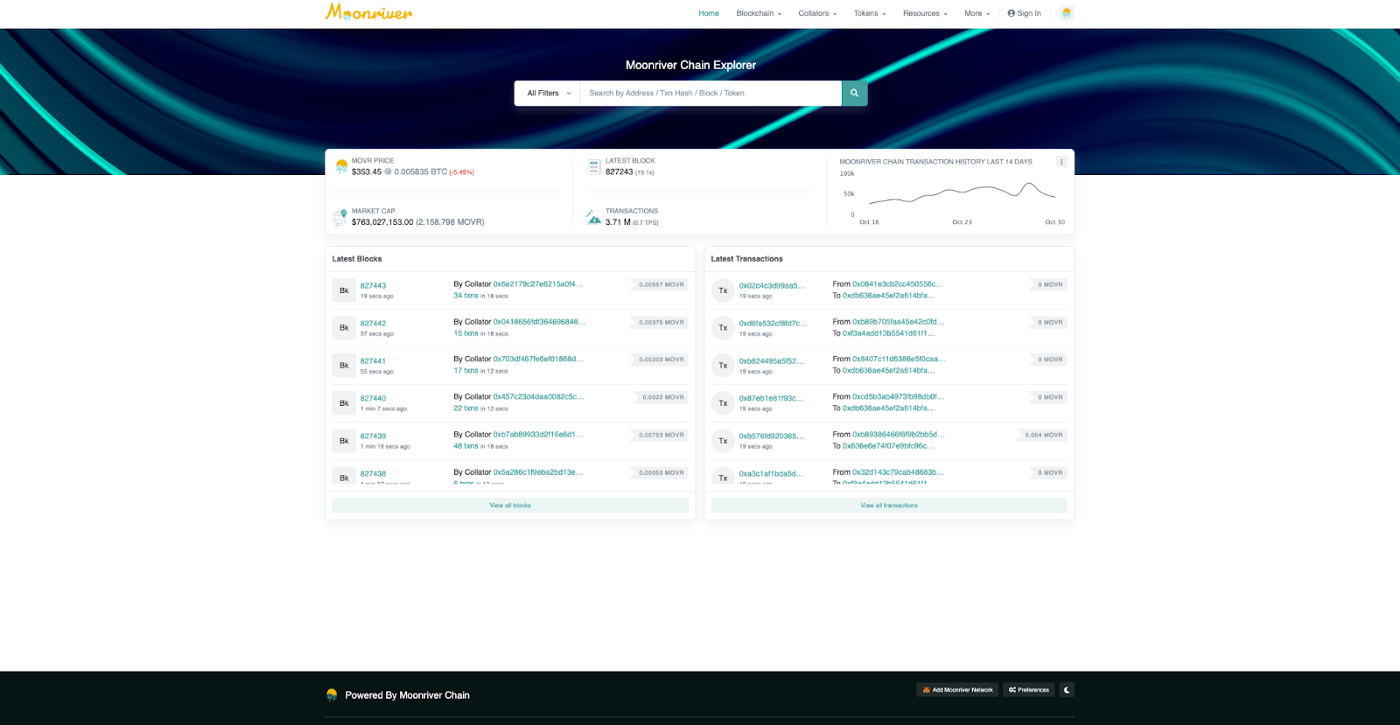Click the Bk icon for block 827441
The width and height of the screenshot is (1400, 725).
pos(344,365)
